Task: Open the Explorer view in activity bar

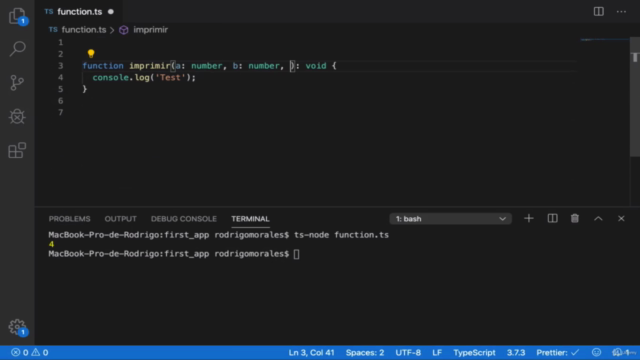Action: tap(17, 16)
